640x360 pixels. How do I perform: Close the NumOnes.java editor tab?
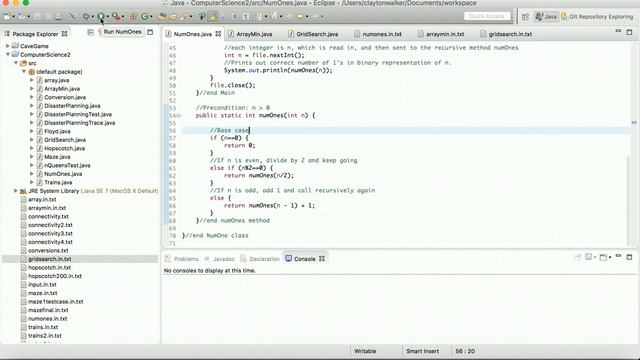pyautogui.click(x=218, y=34)
